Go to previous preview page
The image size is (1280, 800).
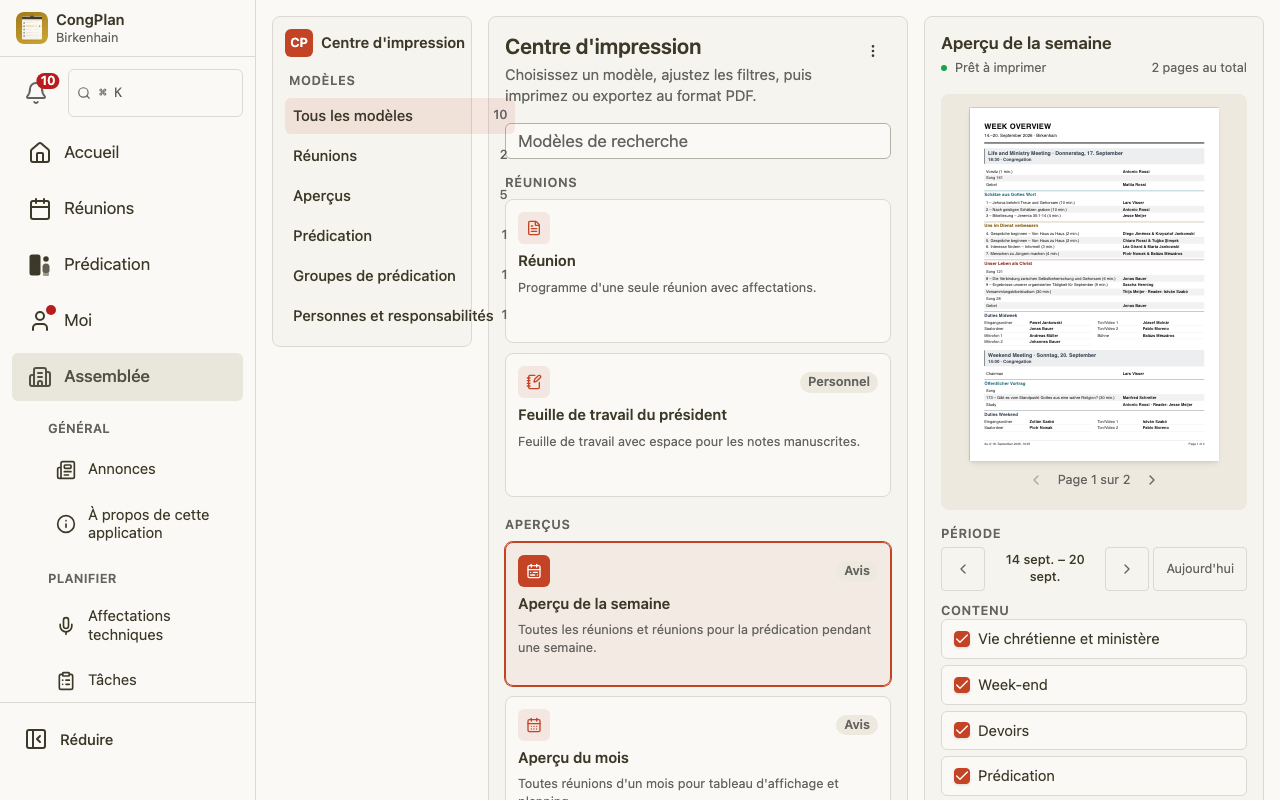tap(1036, 480)
